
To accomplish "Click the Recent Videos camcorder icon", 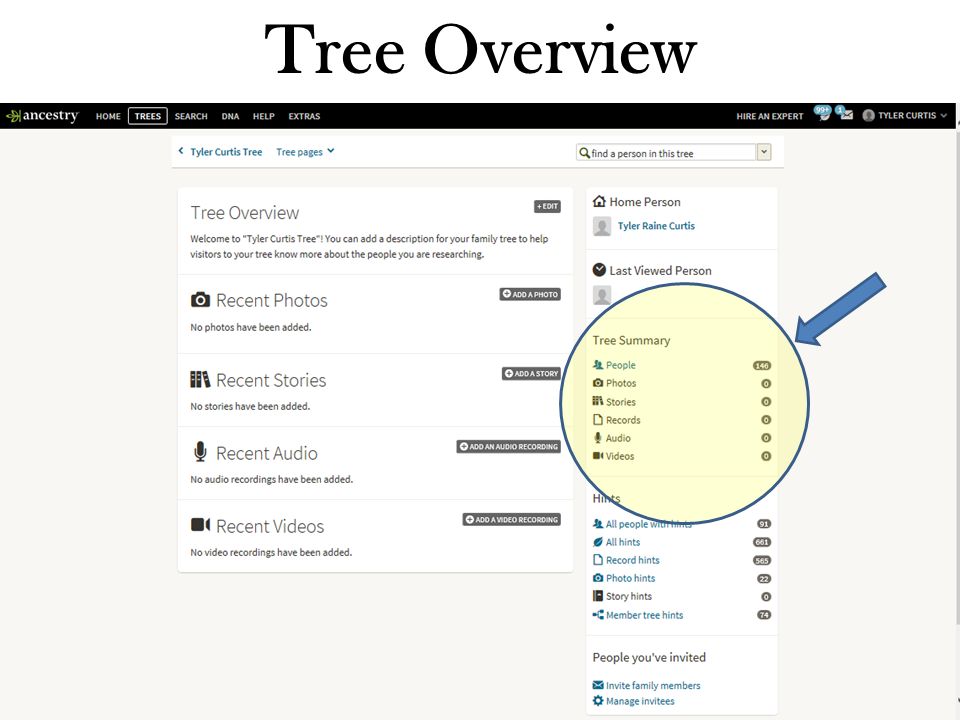I will pyautogui.click(x=200, y=525).
